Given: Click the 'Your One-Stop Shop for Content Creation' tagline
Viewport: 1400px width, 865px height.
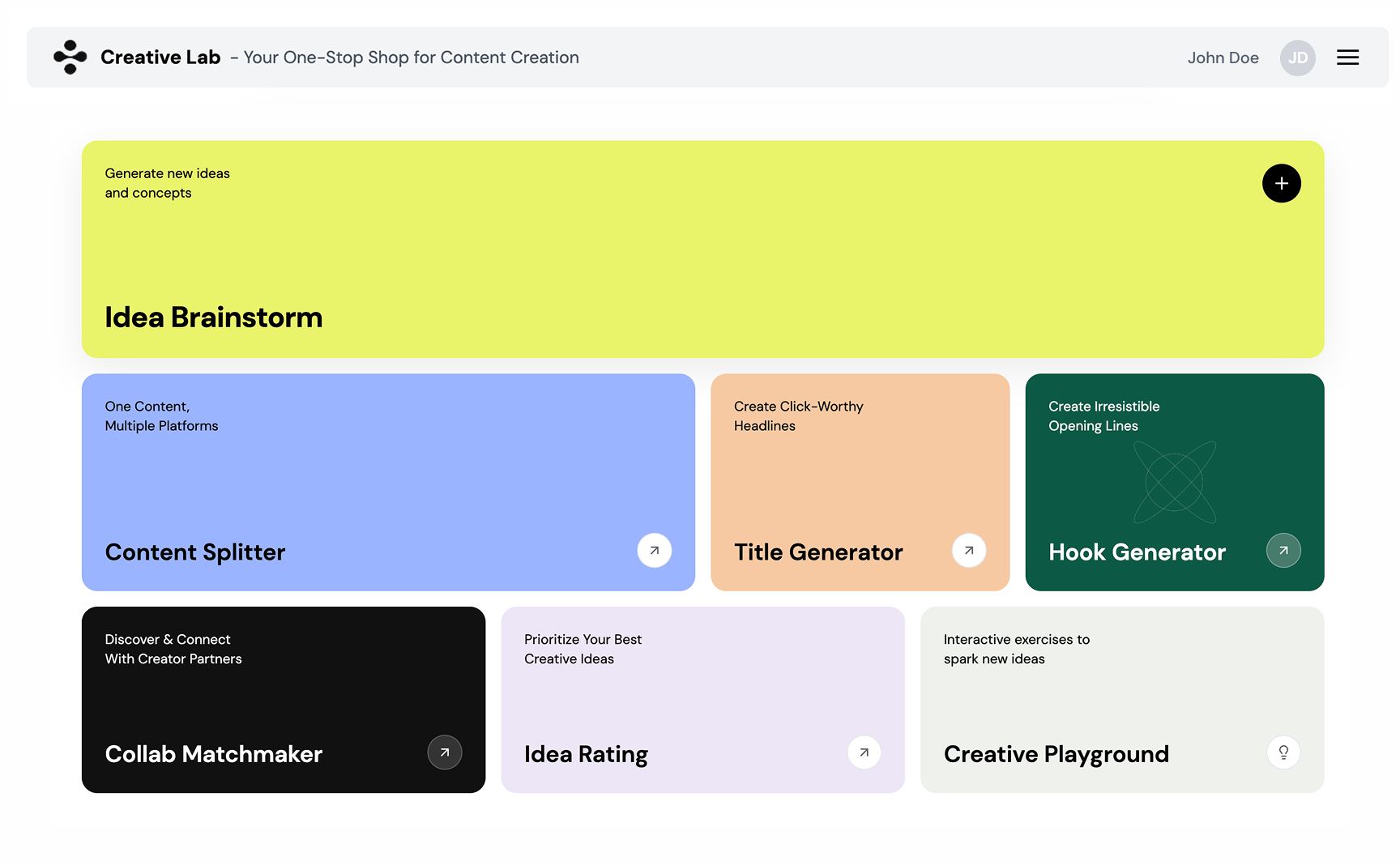Looking at the screenshot, I should (411, 58).
